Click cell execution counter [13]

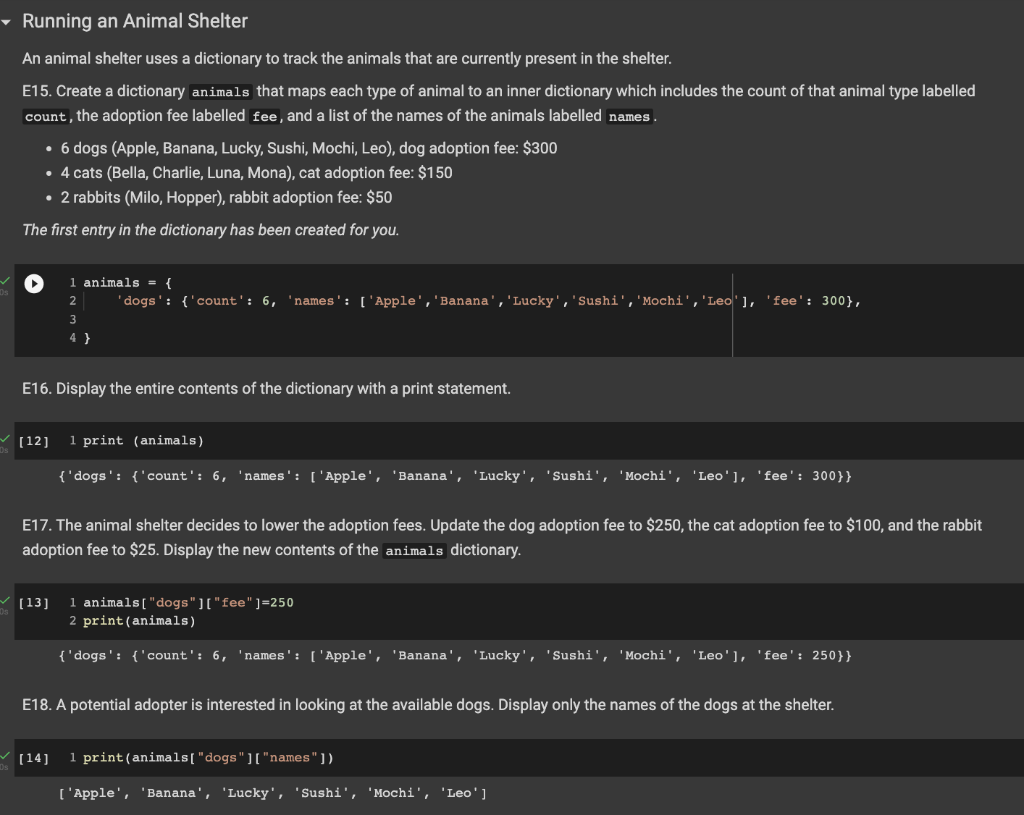tap(34, 603)
